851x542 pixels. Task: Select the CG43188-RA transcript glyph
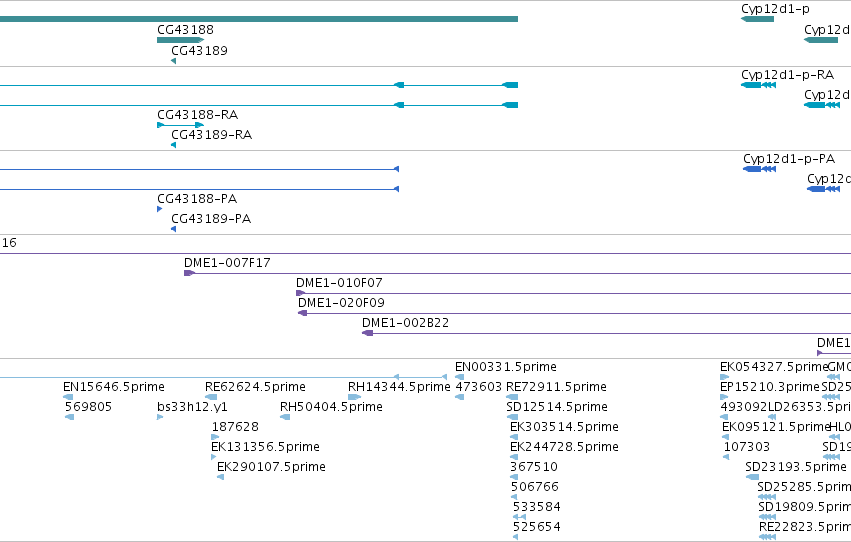(x=180, y=125)
